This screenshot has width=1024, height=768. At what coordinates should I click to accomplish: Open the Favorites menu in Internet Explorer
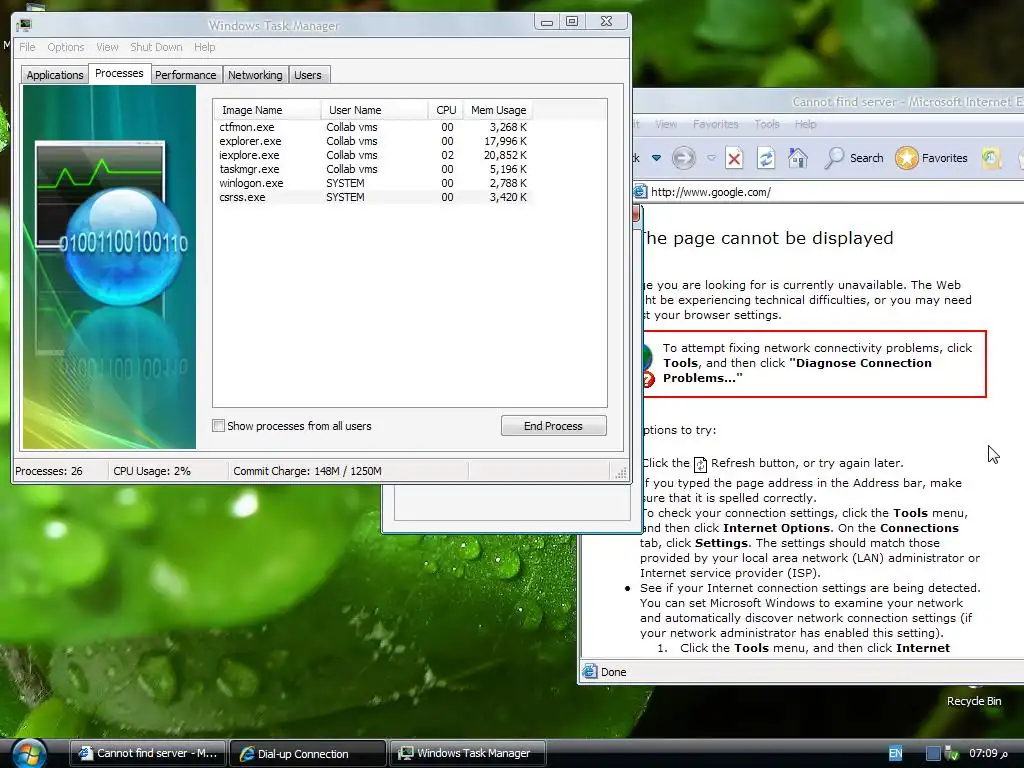(x=716, y=124)
